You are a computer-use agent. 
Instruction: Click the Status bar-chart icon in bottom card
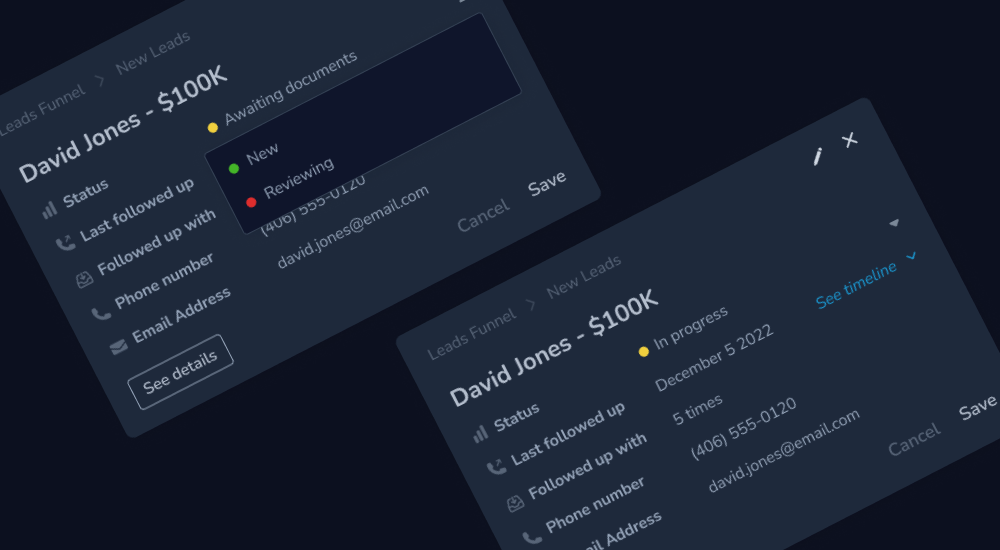click(480, 435)
